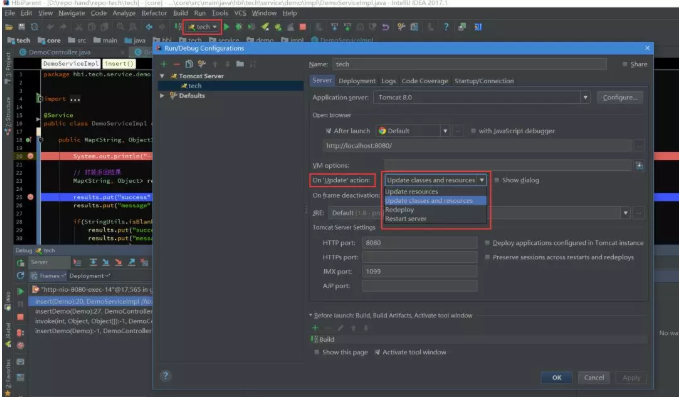Click the HTTP port field
Viewport: 683px width, 400px height.
click(420, 243)
